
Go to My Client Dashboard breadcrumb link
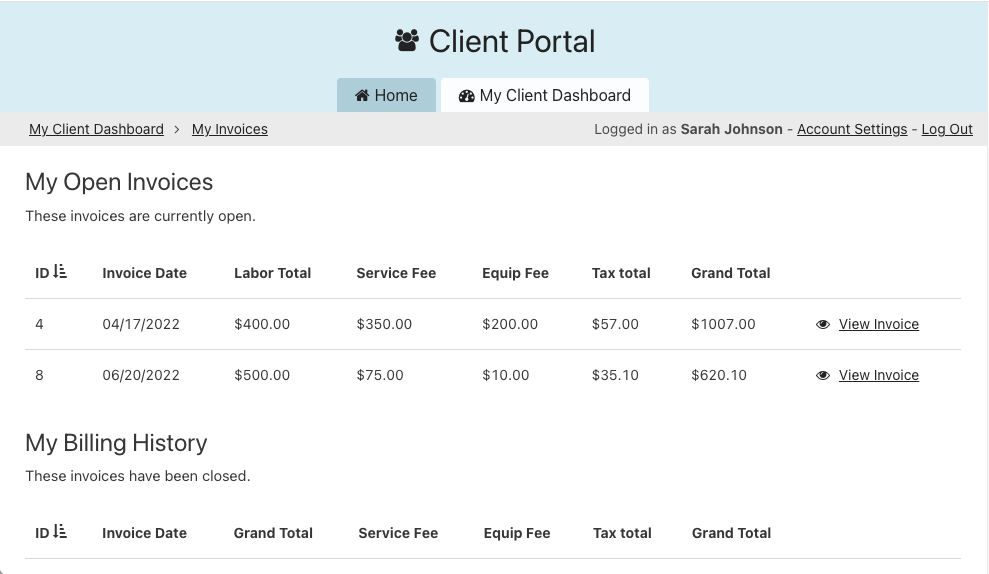[x=96, y=129]
